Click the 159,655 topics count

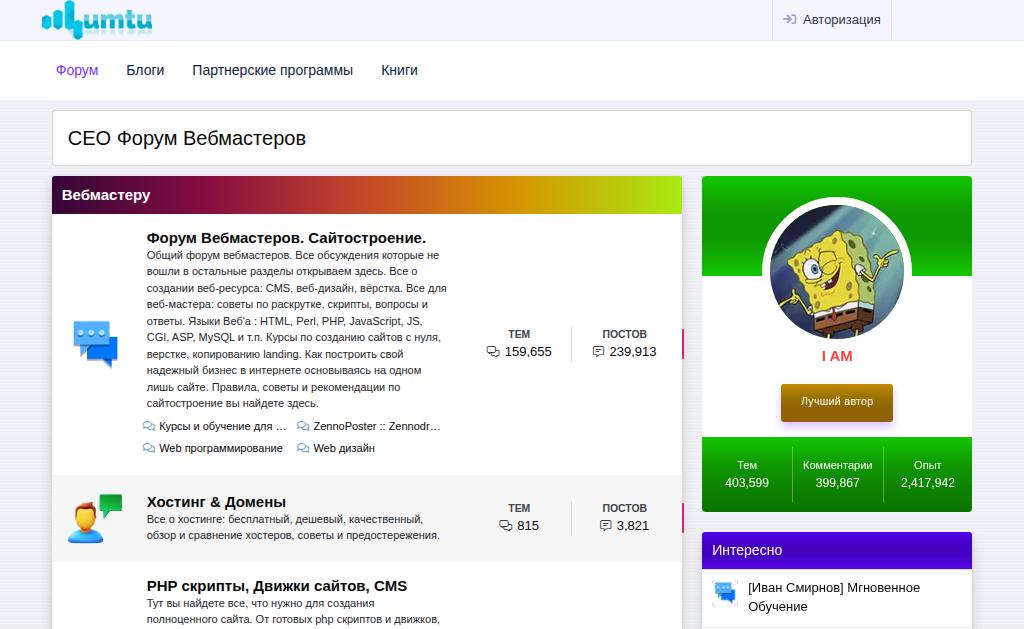click(528, 351)
